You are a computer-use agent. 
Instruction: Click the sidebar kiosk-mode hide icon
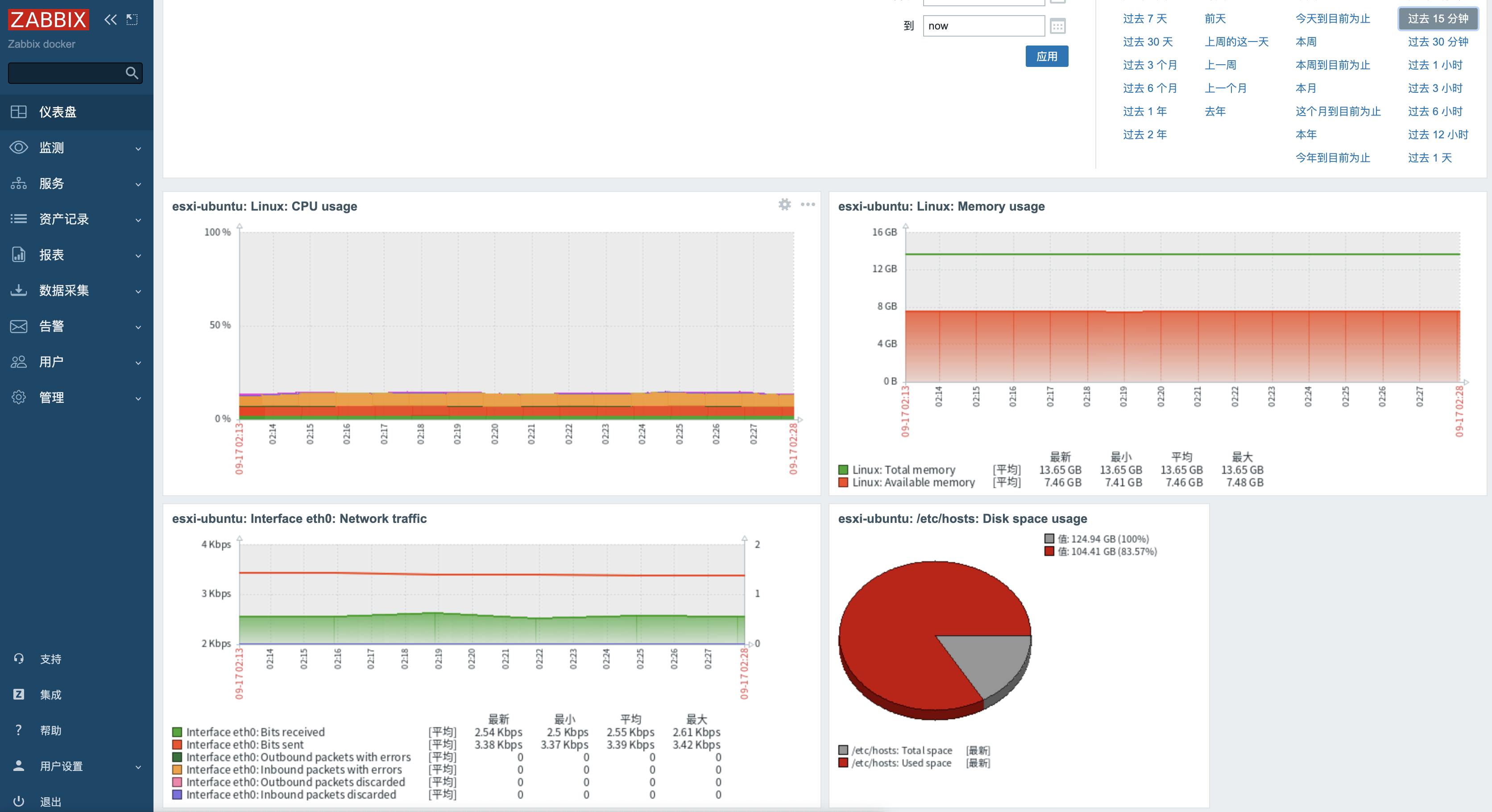coord(132,20)
